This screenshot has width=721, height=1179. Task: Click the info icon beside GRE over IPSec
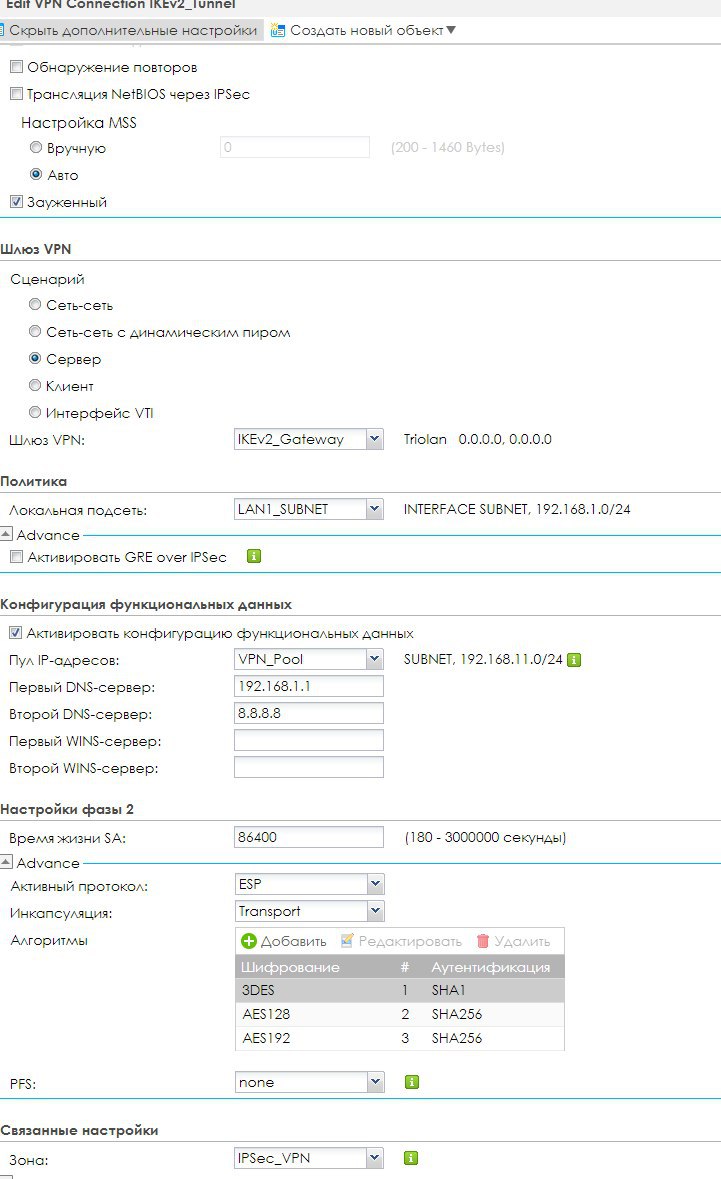click(x=254, y=556)
